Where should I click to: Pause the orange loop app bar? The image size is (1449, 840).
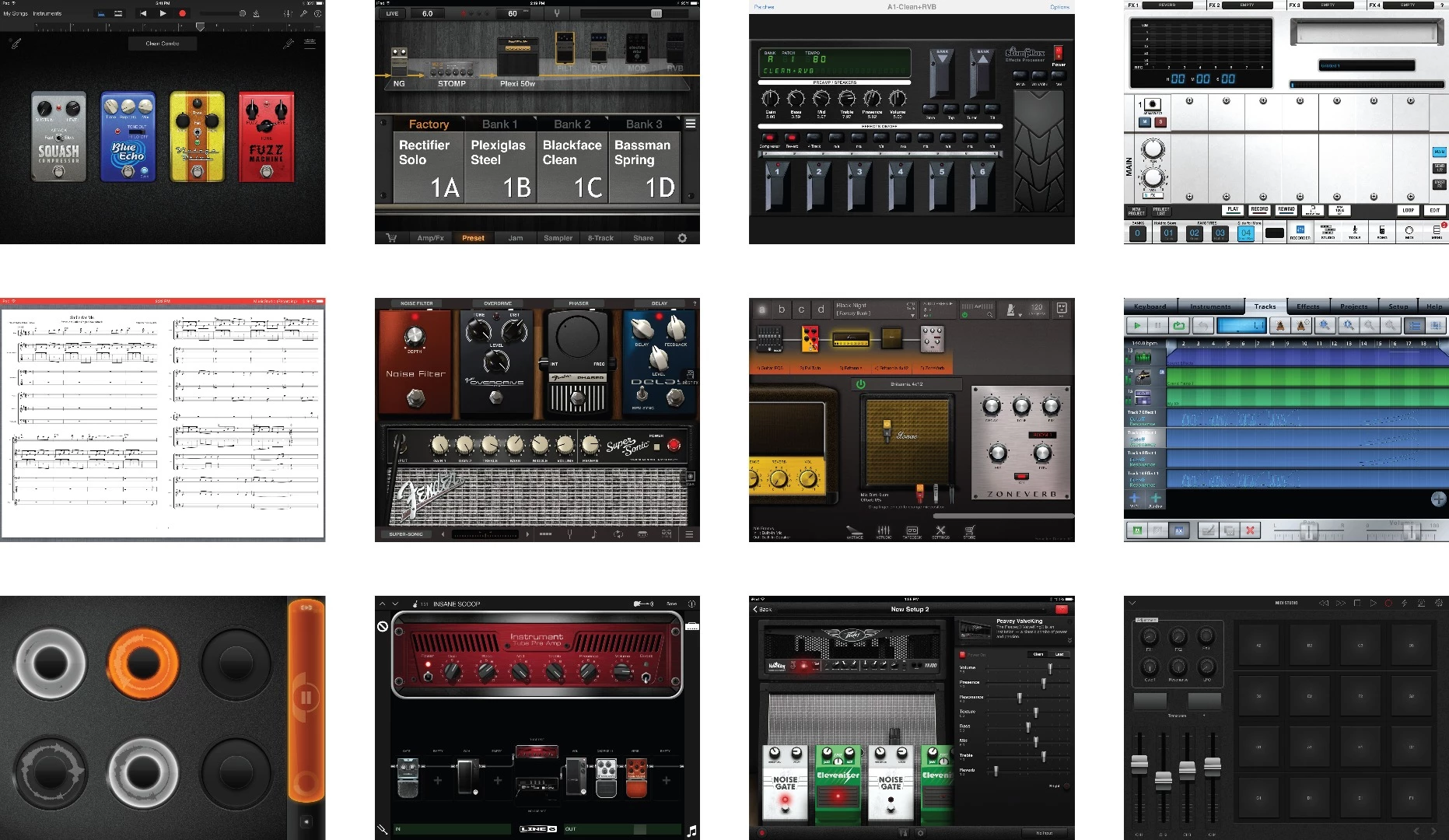(306, 697)
